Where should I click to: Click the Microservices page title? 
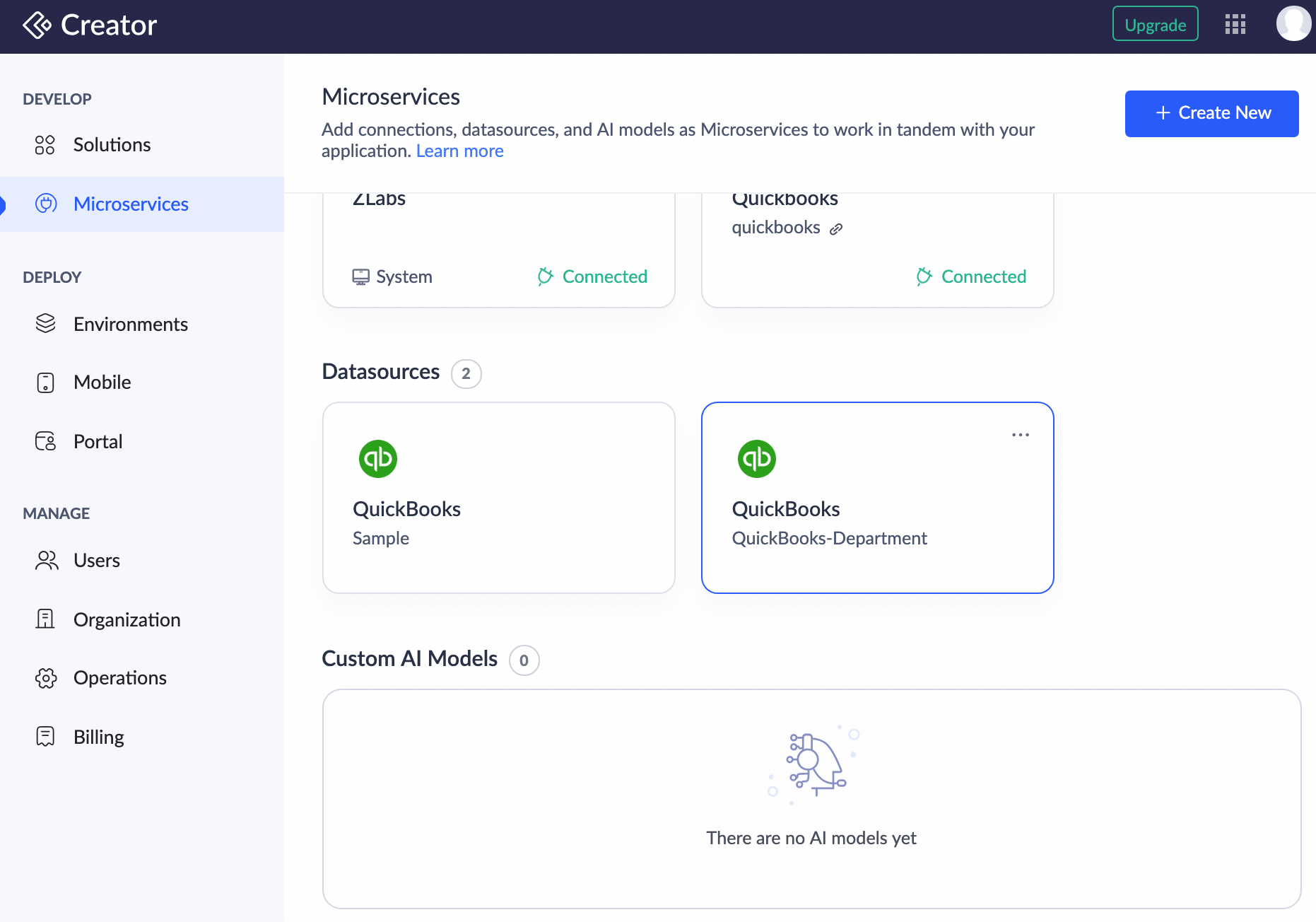(x=391, y=97)
